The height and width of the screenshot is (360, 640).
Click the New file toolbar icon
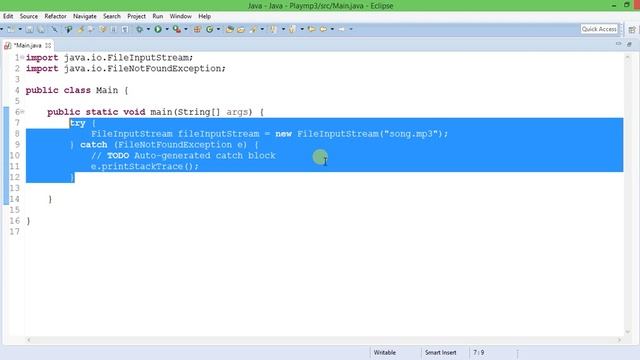click(11, 29)
